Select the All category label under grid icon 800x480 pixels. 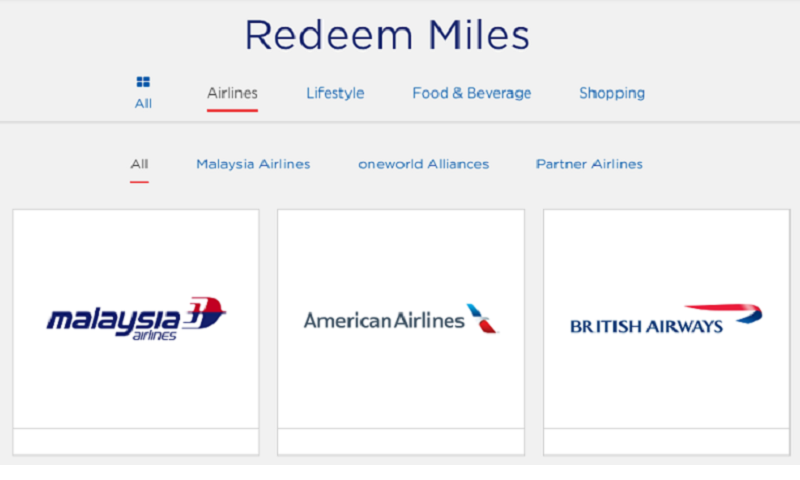[143, 104]
